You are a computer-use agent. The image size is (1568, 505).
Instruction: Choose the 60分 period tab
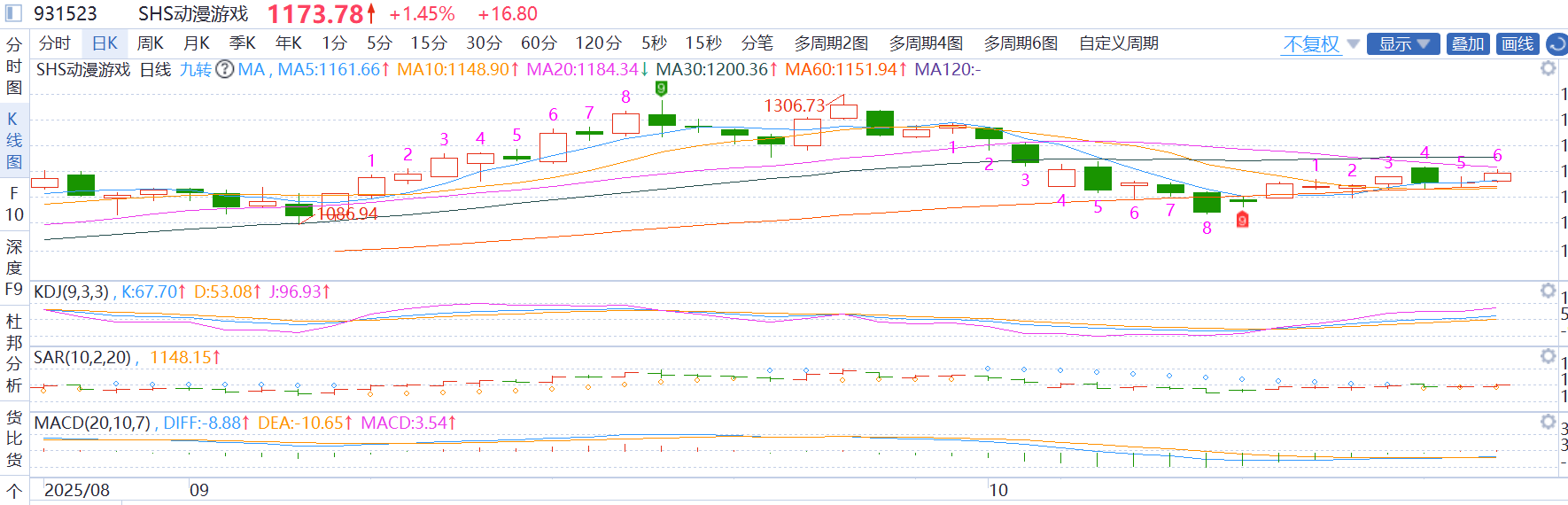(539, 43)
